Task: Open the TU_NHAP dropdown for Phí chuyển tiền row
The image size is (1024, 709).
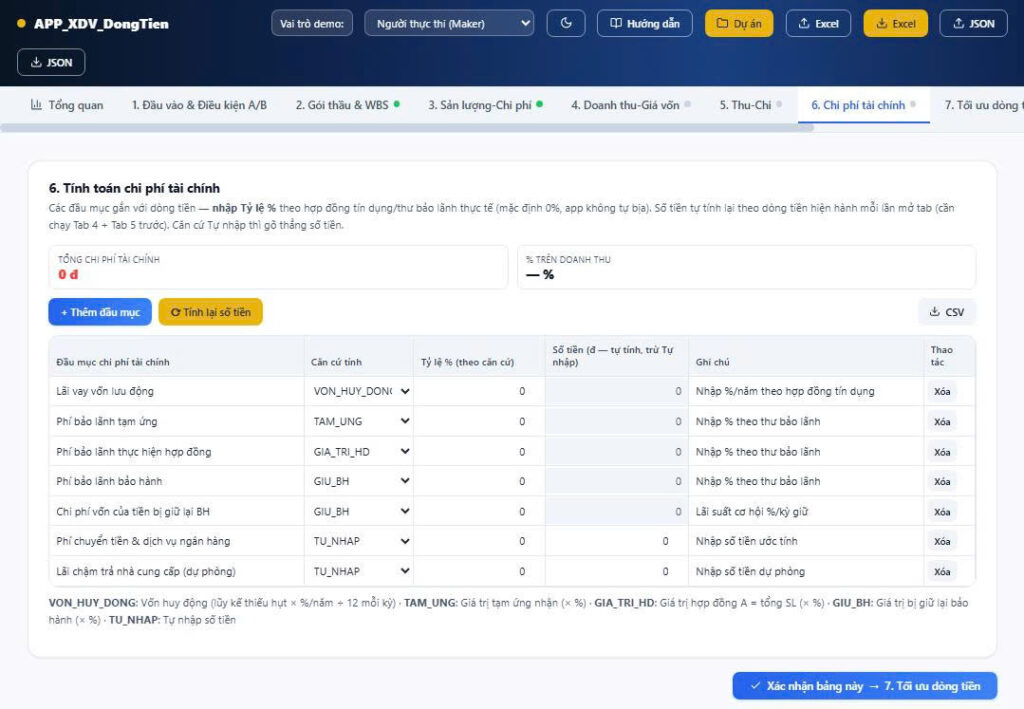Action: point(360,541)
